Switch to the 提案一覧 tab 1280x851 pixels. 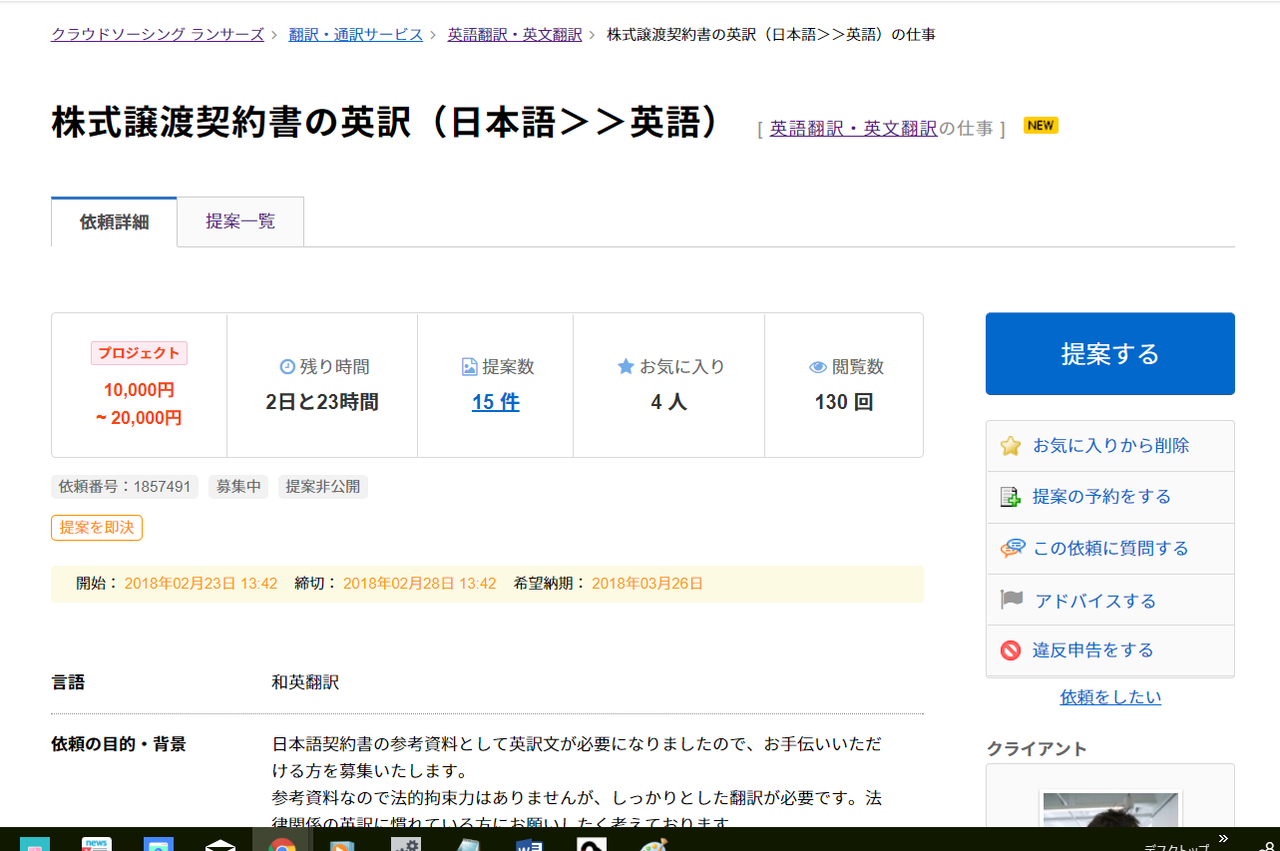[x=240, y=221]
